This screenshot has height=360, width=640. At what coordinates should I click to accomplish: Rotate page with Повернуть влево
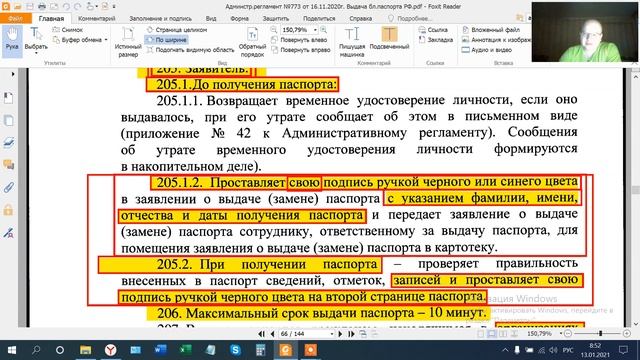coord(299,40)
